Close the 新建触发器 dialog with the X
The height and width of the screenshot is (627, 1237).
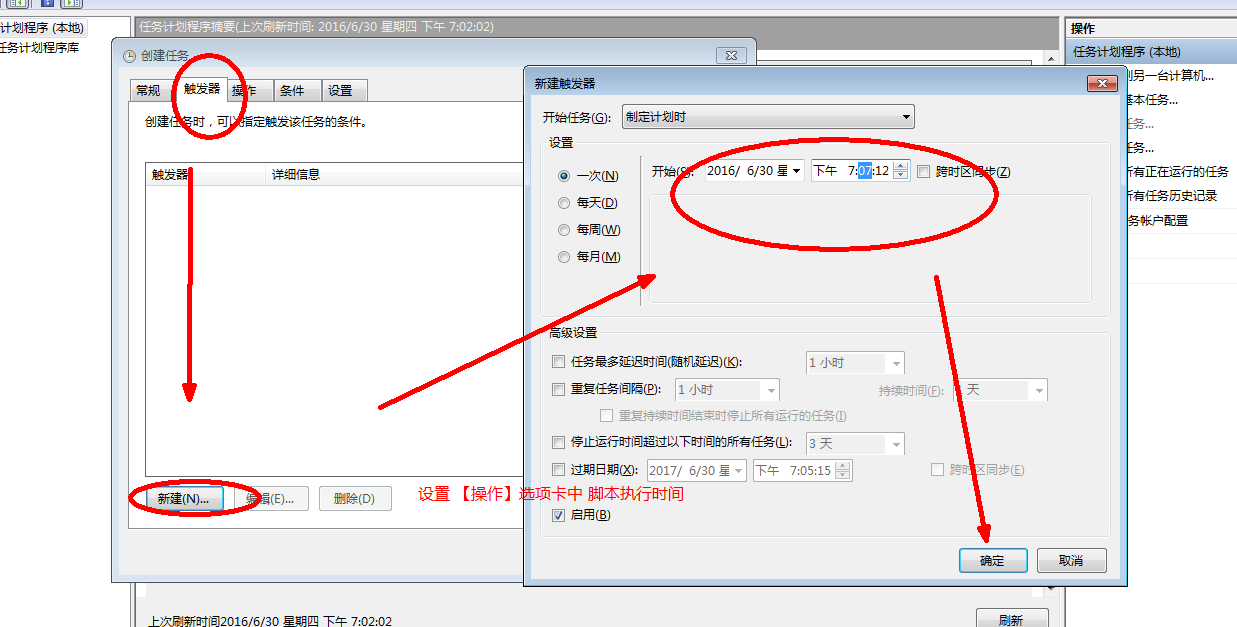[x=1101, y=83]
